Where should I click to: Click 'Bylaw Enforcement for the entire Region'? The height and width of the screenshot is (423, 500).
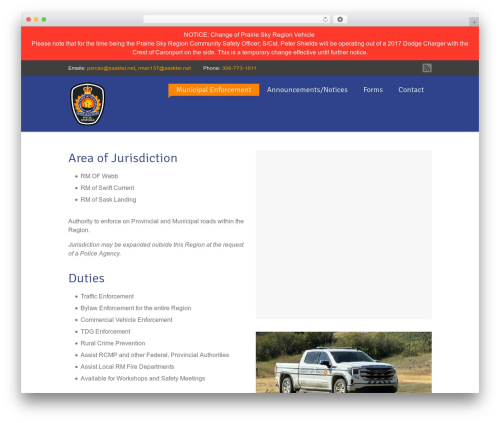pos(136,308)
